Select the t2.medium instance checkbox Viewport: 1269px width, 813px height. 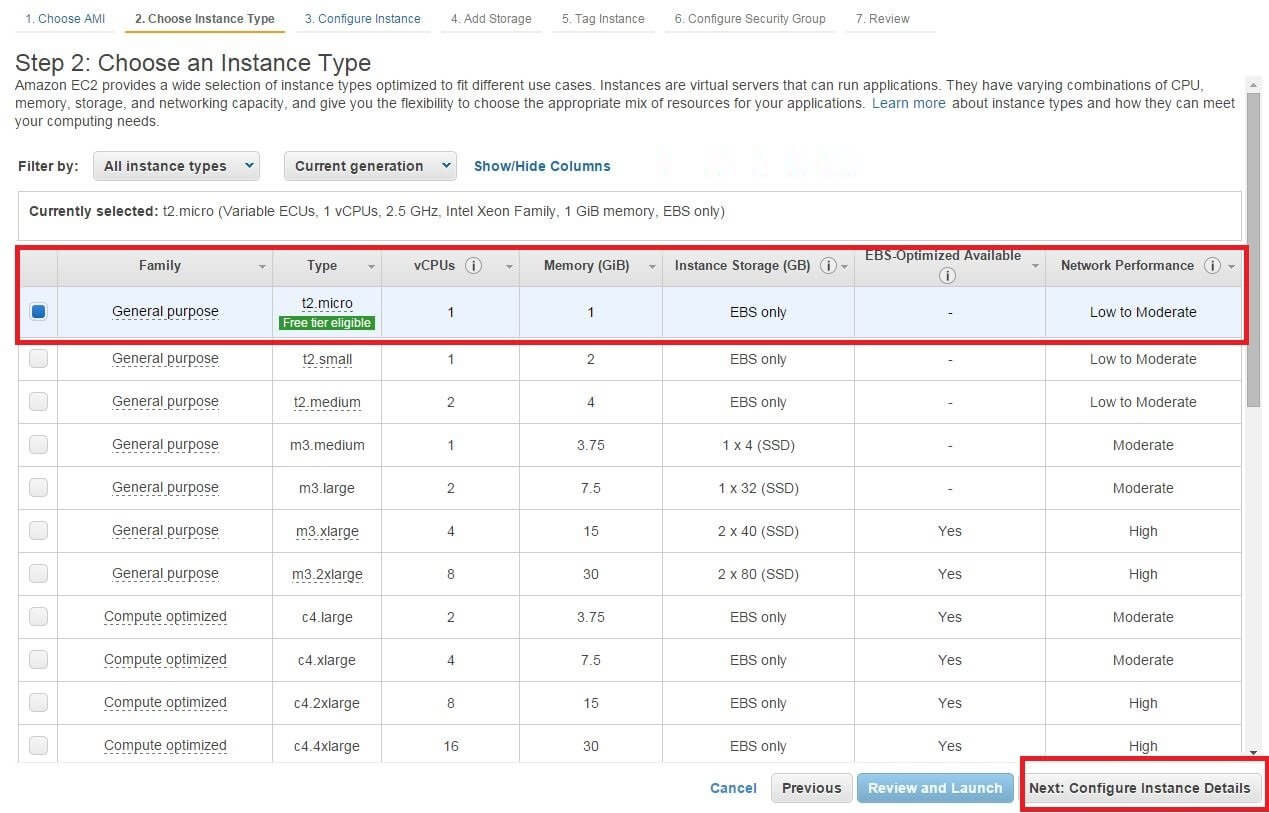click(x=38, y=401)
